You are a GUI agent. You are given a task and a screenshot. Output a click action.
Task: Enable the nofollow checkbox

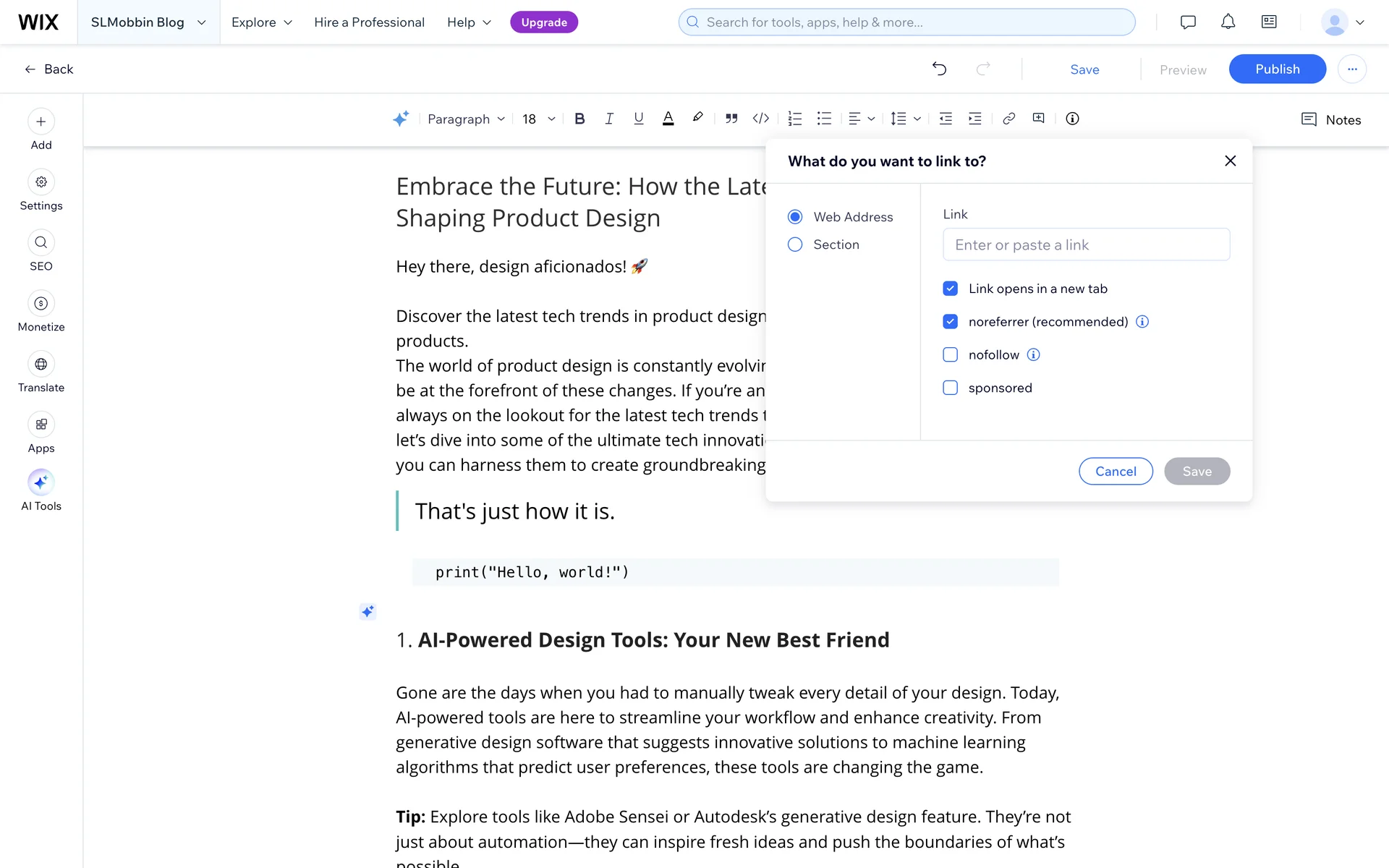[x=950, y=354]
